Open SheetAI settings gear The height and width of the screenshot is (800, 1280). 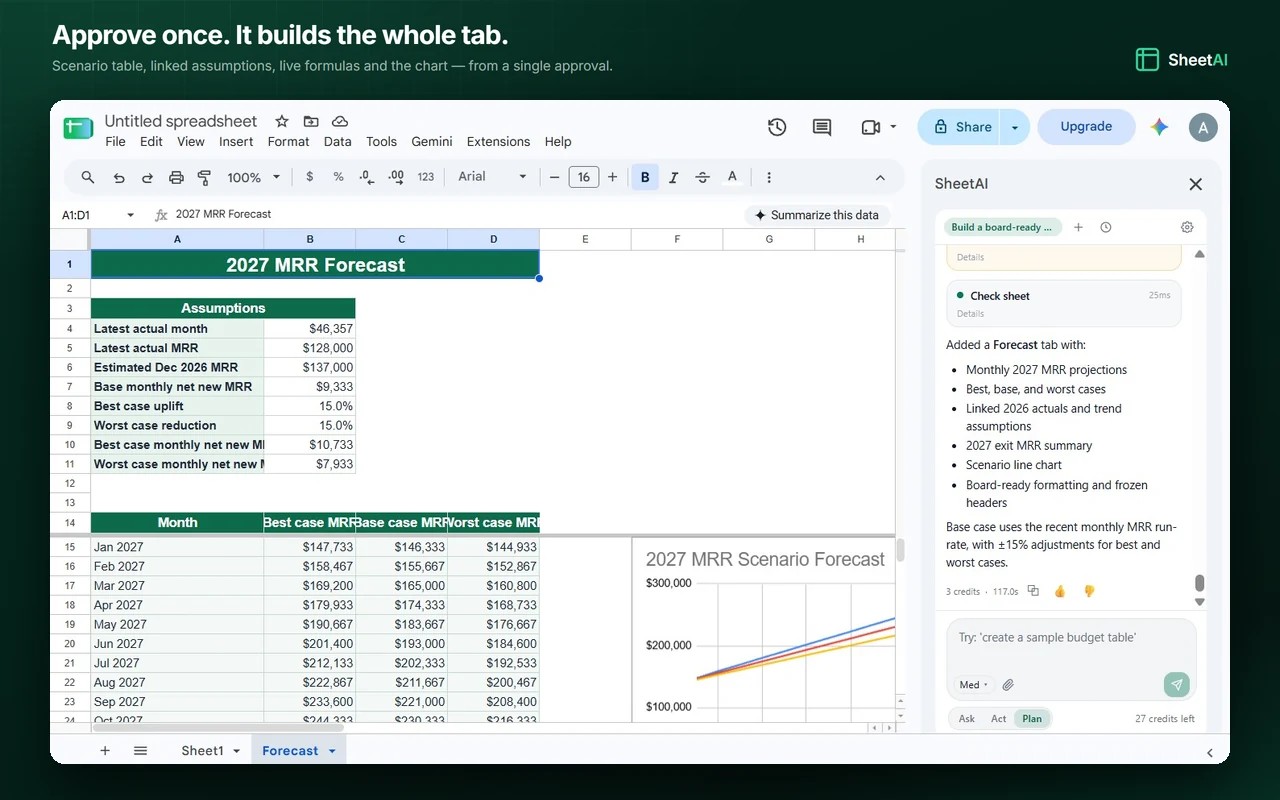coord(1187,227)
